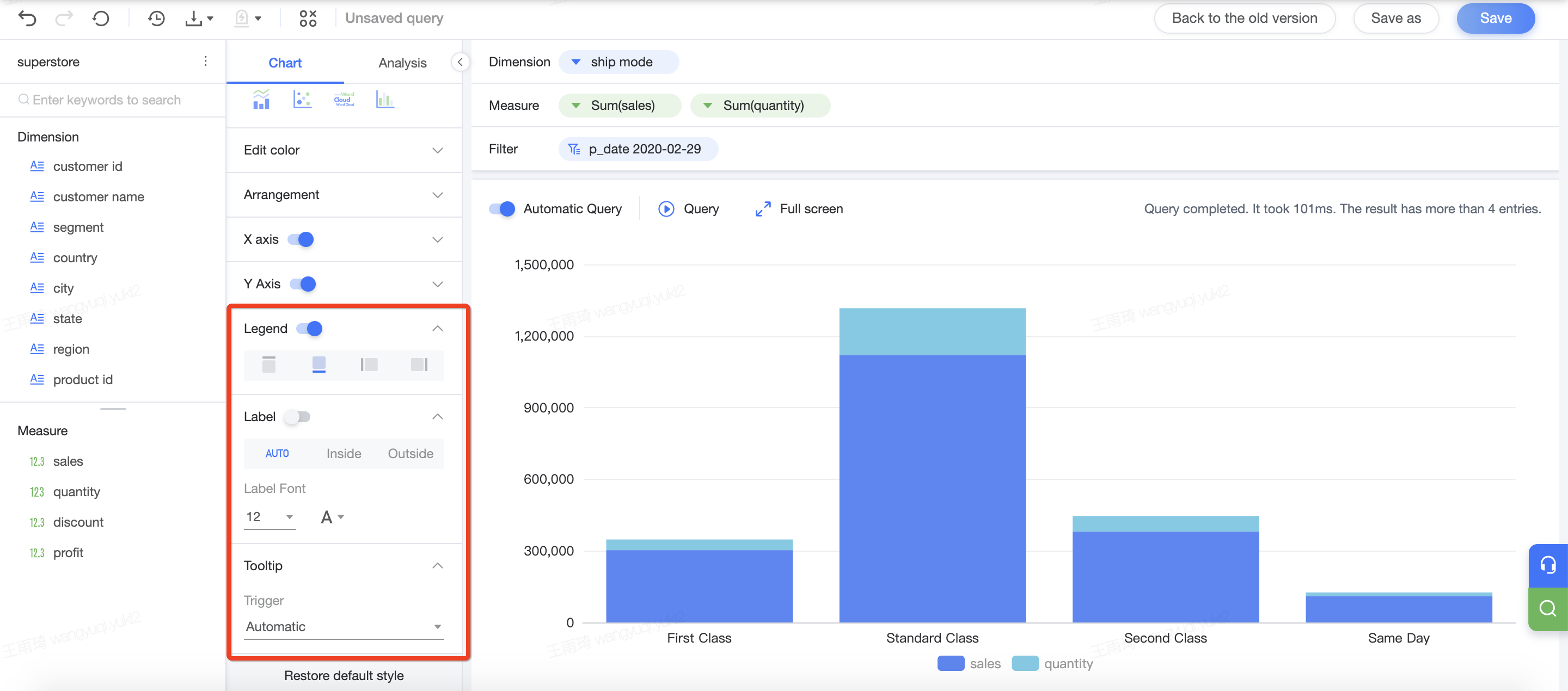Enable the Label switch
Image resolution: width=1568 pixels, height=691 pixels.
(297, 417)
